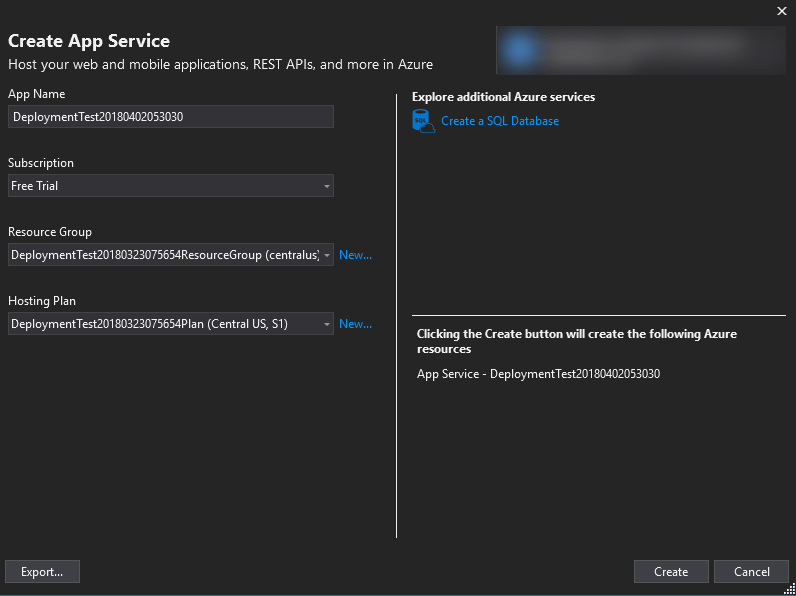Viewport: 796px width, 596px height.
Task: Open the Create a SQL Database link
Action: tap(500, 121)
